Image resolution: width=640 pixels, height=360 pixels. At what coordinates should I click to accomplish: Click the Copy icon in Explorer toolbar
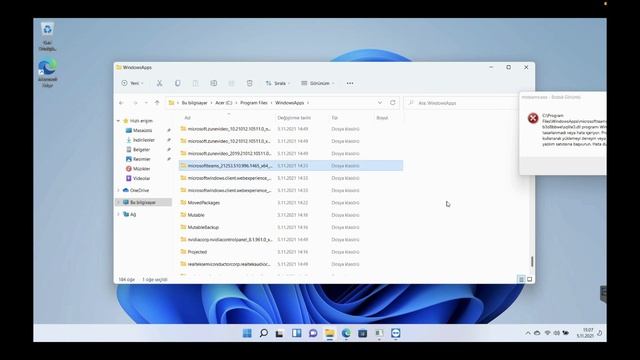pyautogui.click(x=178, y=83)
